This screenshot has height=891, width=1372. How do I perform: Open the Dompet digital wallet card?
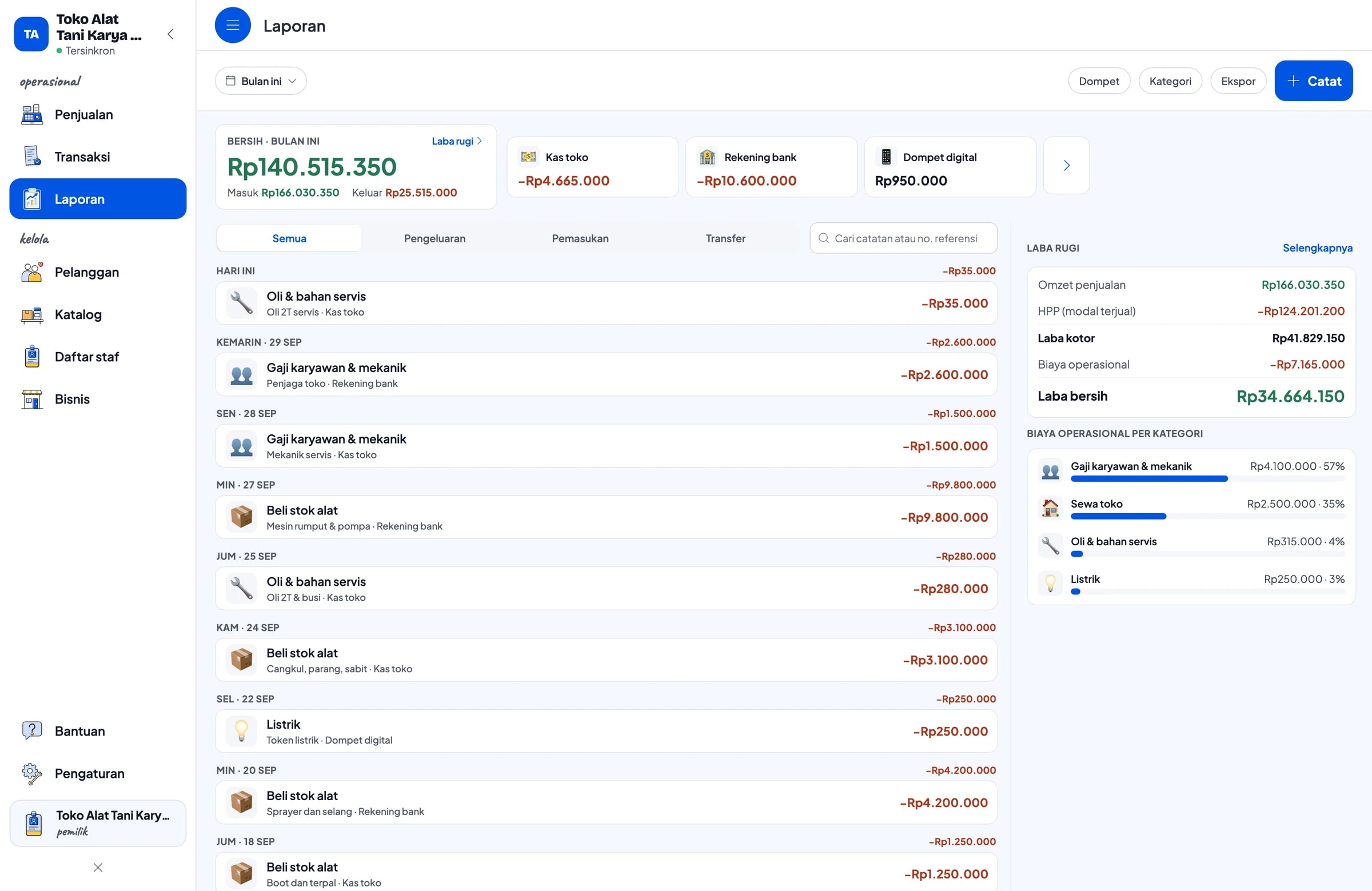tap(950, 167)
